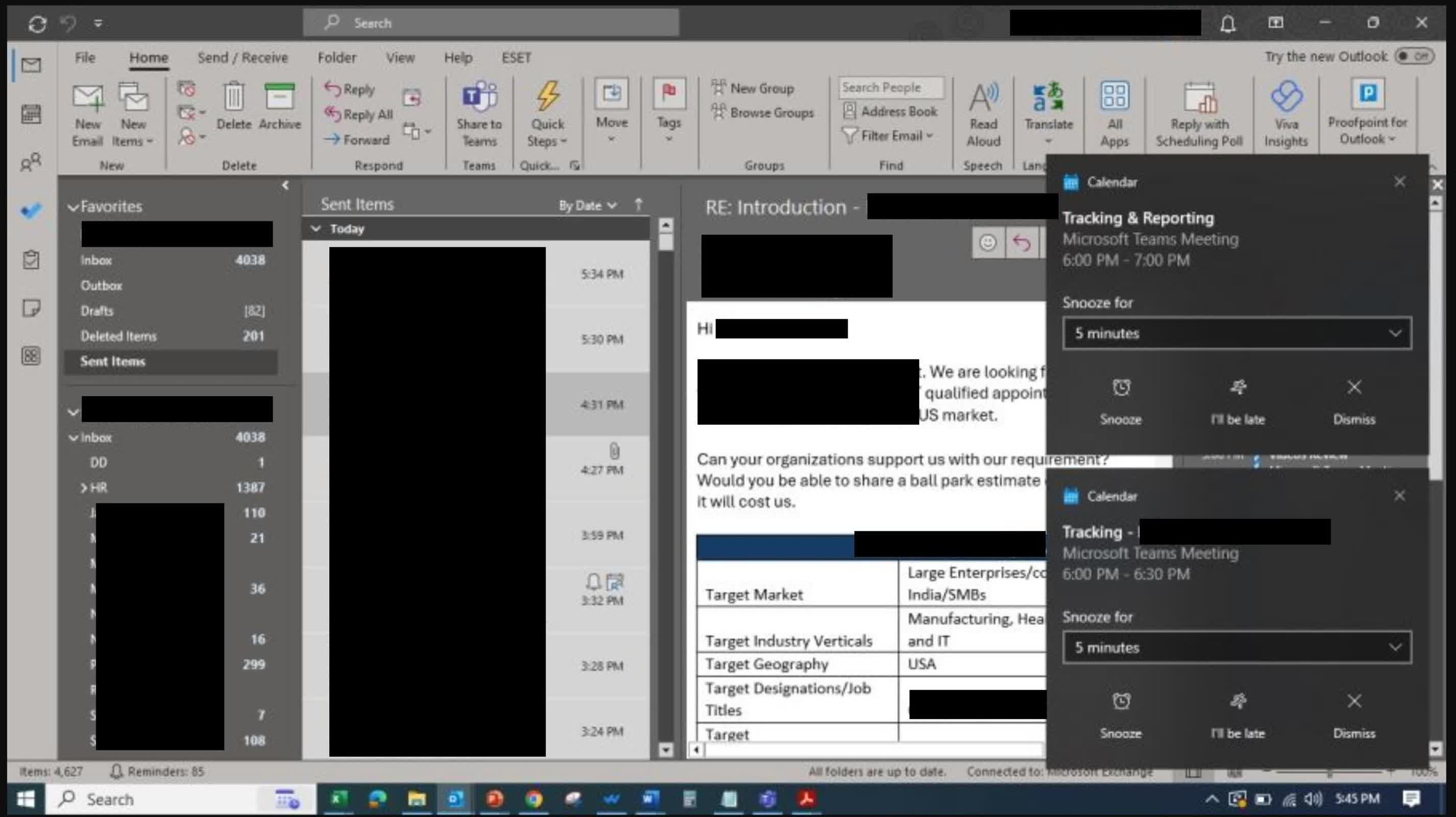Click the People icon in sidebar
1456x817 pixels.
click(31, 163)
